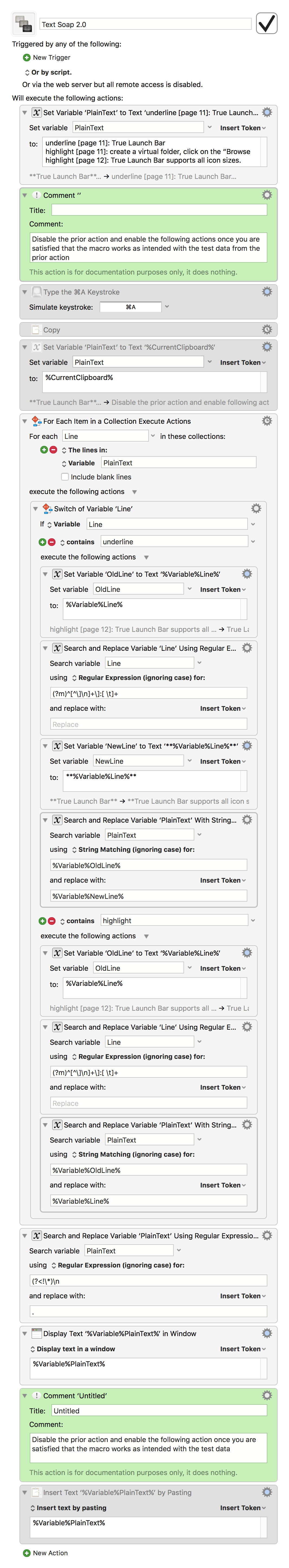Remove the 'contains highlight' case with minus
This screenshot has height=1568, width=289.
click(x=52, y=921)
